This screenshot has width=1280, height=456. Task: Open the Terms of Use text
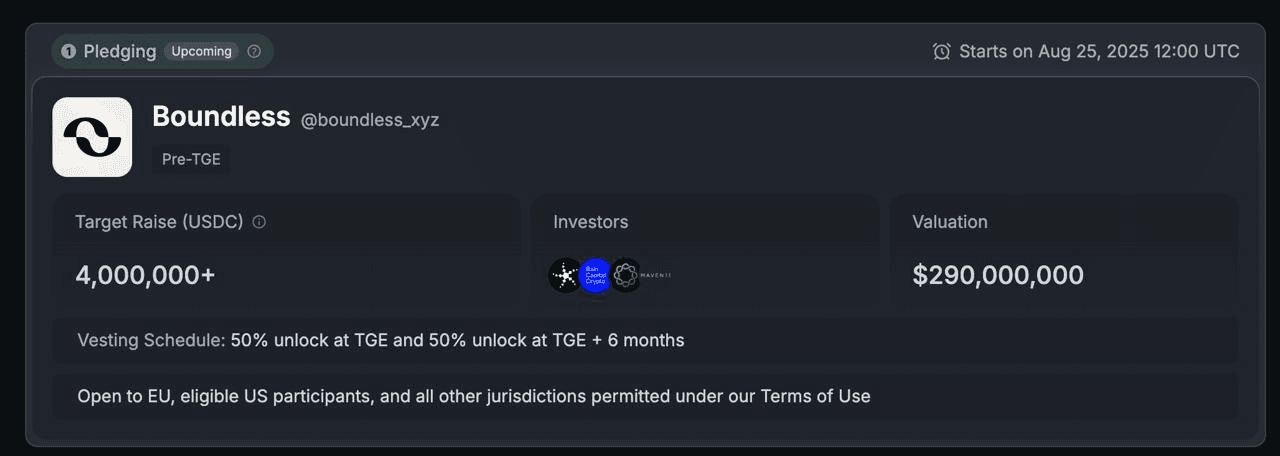[x=816, y=396]
